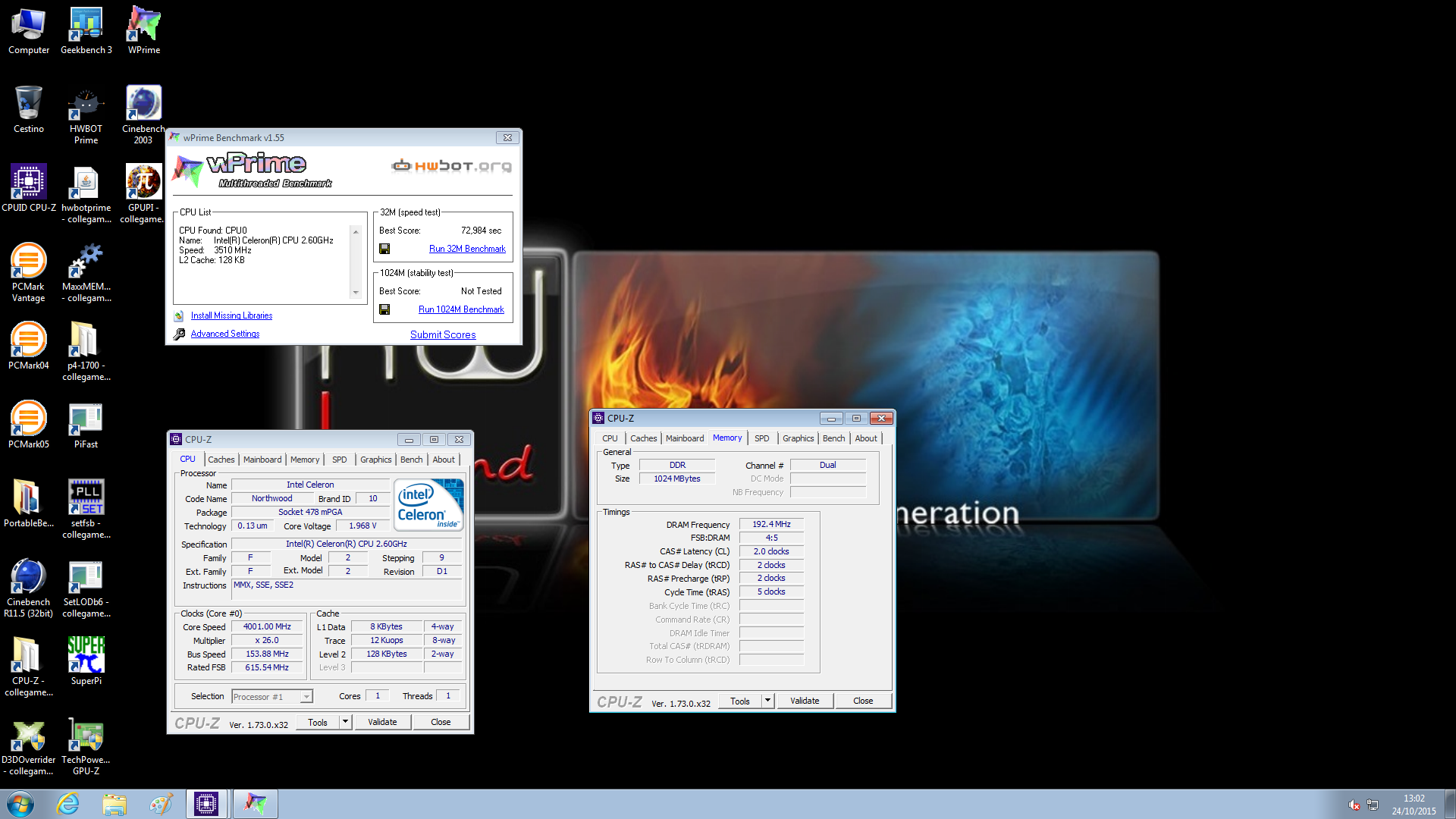This screenshot has height=819, width=1456.
Task: Expand Tools arrow in left CPU-Z window
Action: point(345,722)
